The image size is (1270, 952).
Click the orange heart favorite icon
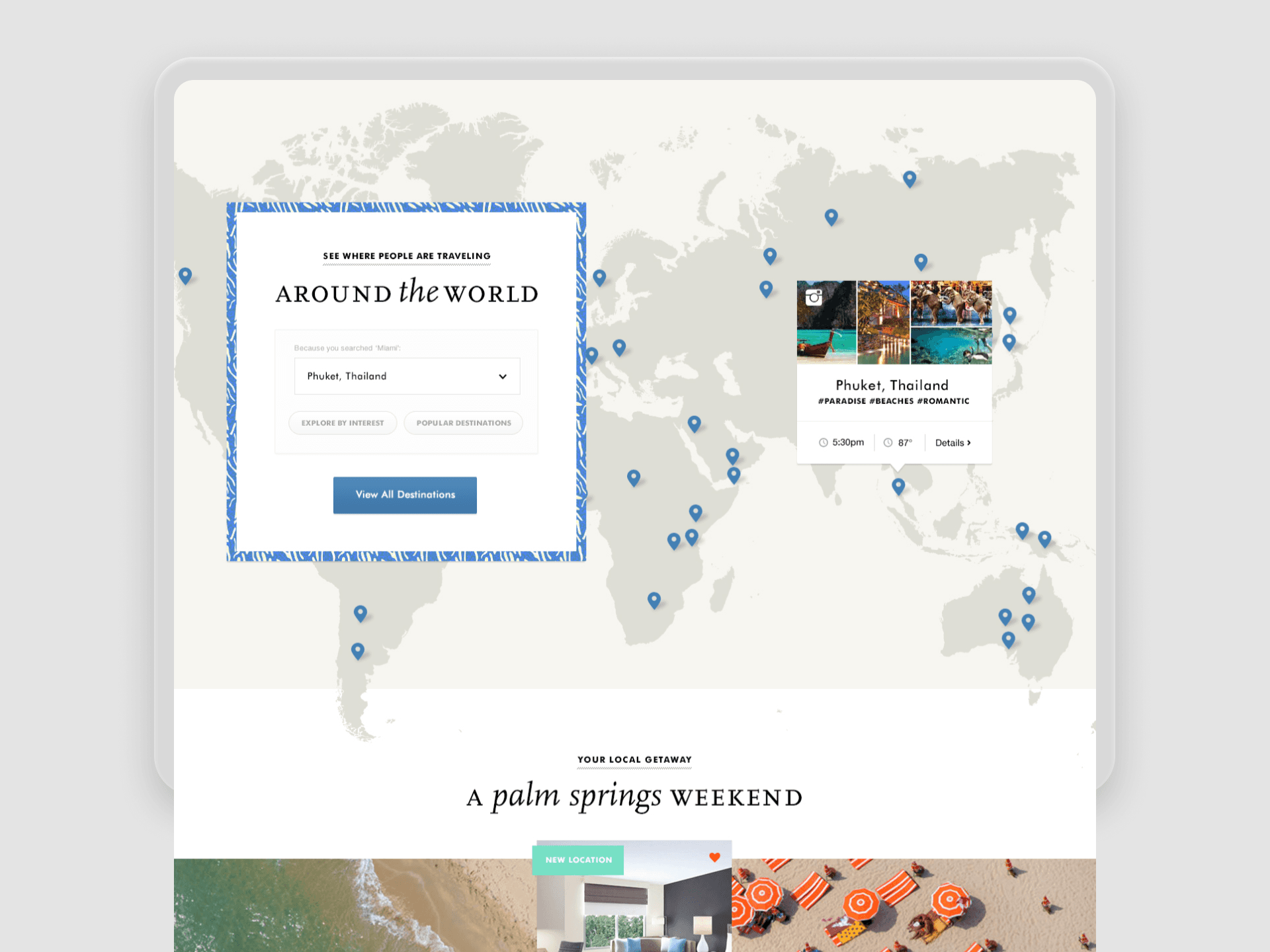tap(714, 857)
